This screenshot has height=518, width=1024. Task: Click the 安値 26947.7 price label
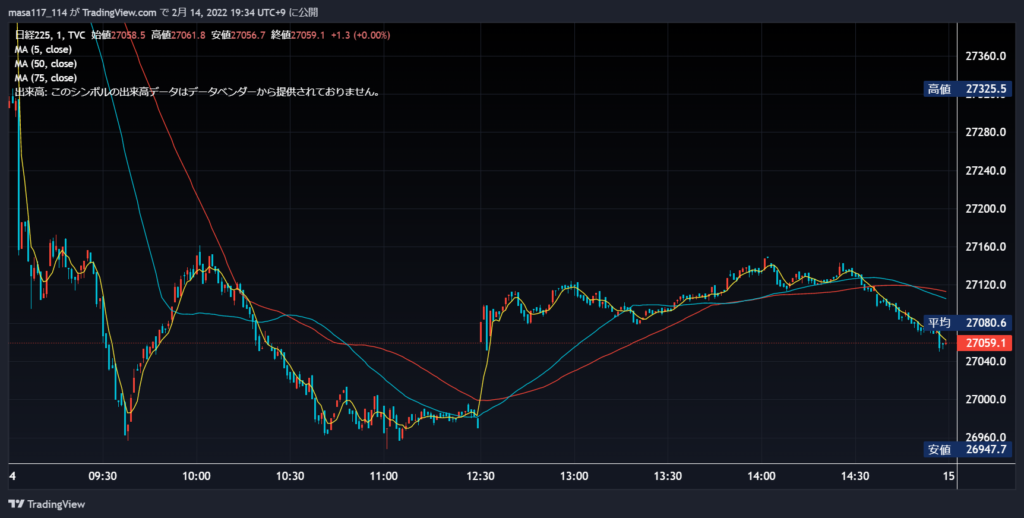(x=968, y=449)
